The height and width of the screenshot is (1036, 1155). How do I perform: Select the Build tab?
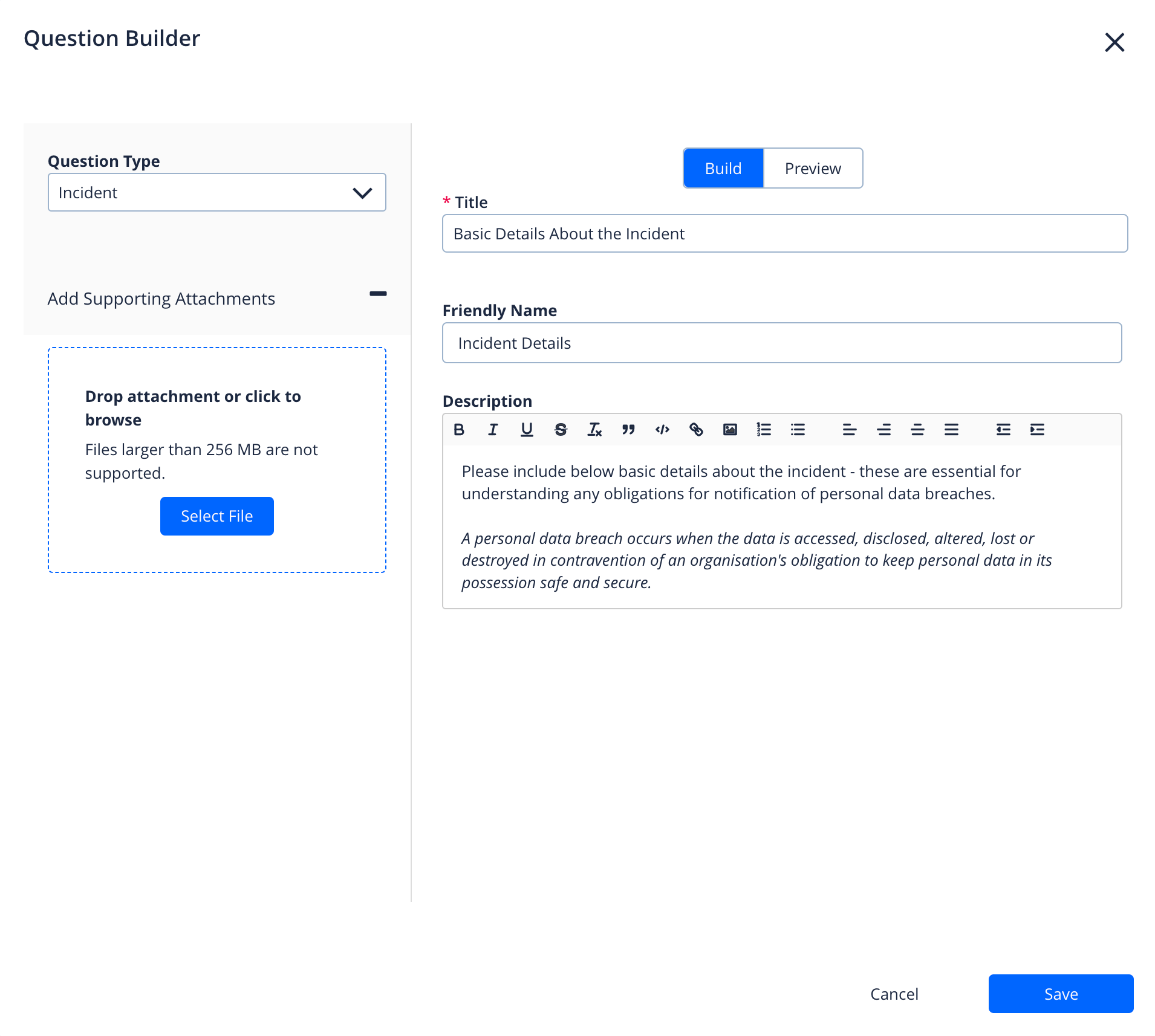(x=723, y=169)
